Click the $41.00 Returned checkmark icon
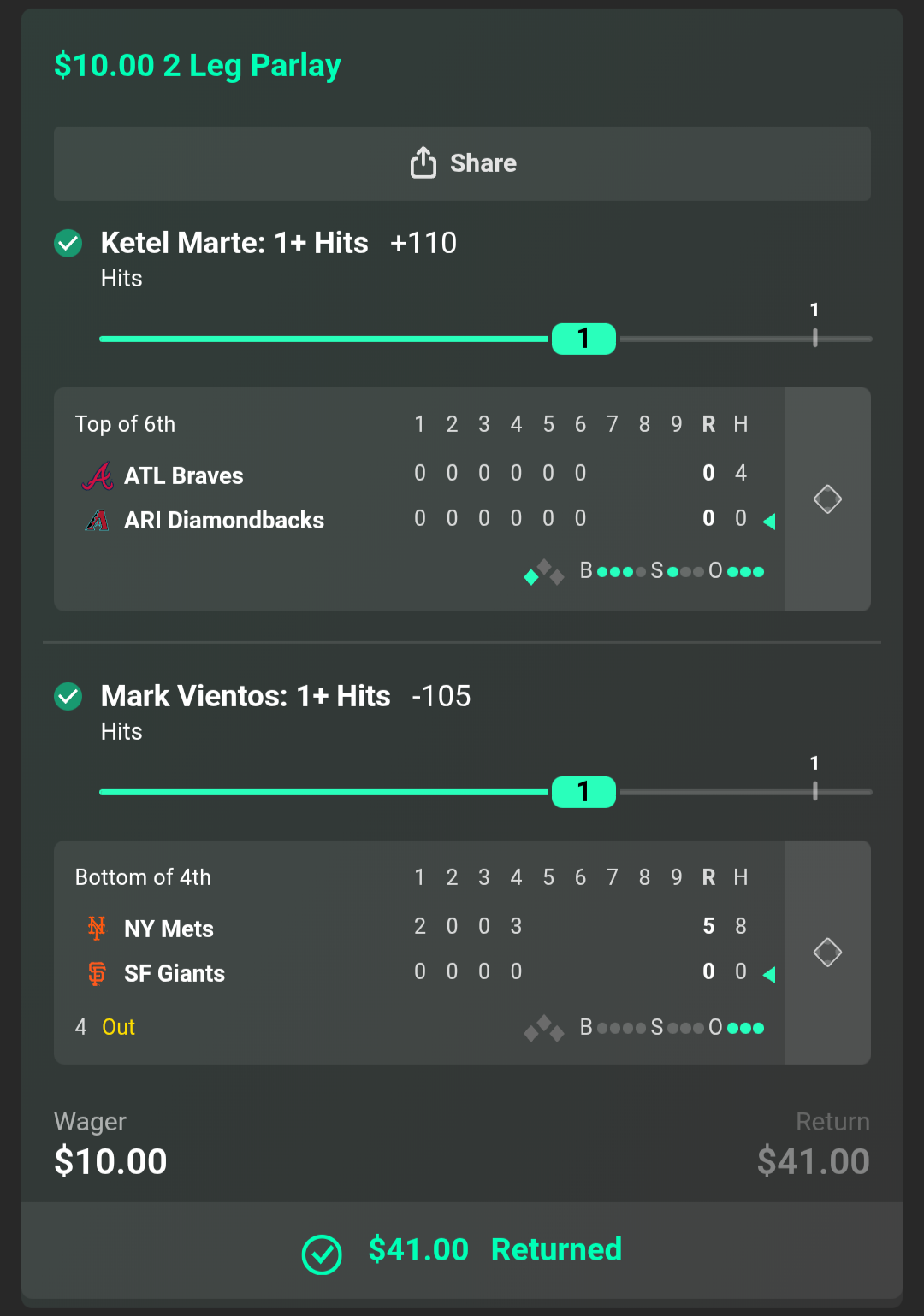This screenshot has width=924, height=1316. point(322,1254)
